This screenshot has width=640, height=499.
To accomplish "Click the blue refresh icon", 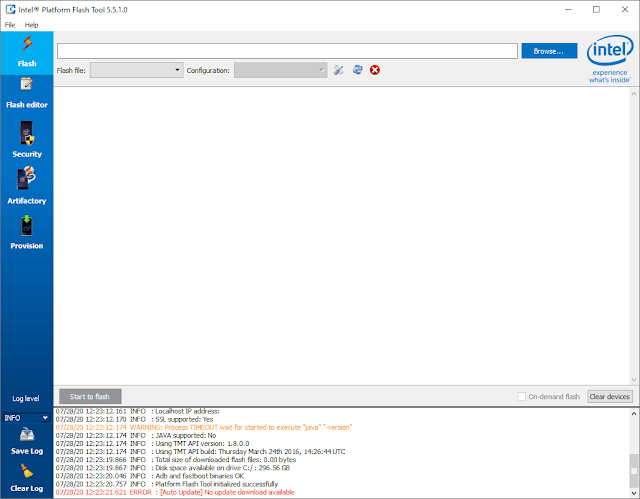I will pos(358,70).
